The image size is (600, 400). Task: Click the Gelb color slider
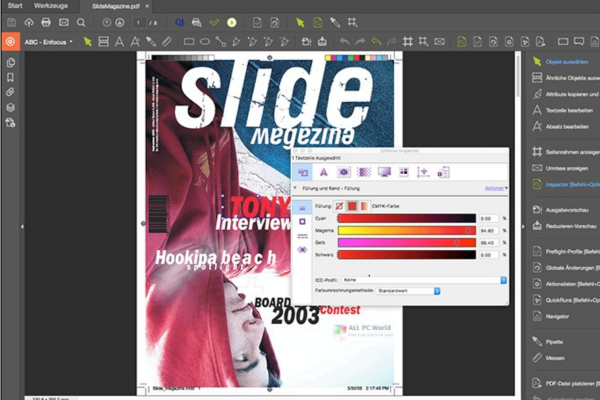point(406,243)
